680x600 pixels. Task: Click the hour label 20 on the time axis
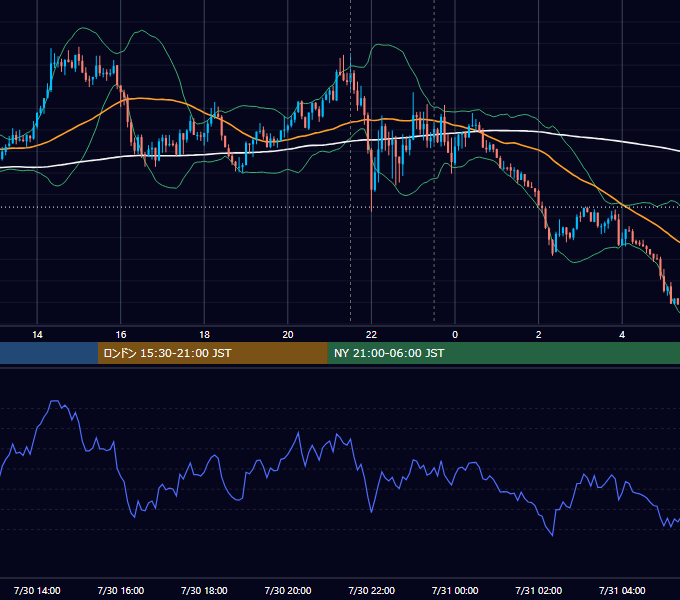point(288,335)
